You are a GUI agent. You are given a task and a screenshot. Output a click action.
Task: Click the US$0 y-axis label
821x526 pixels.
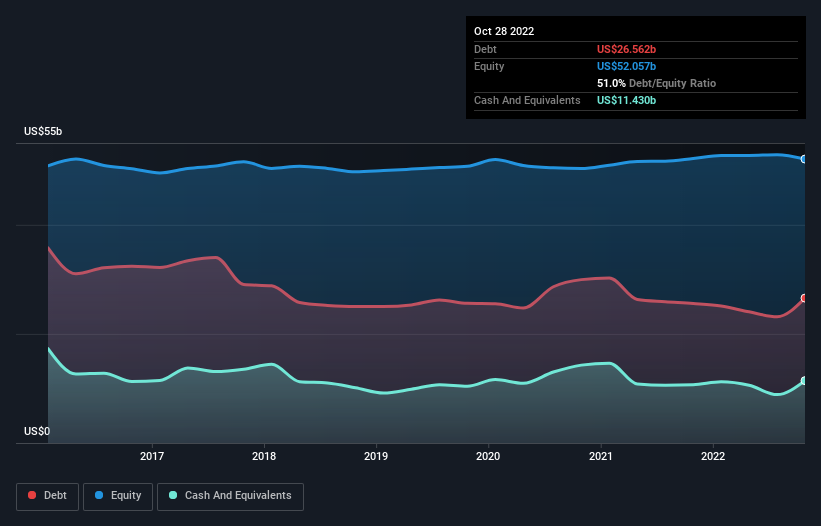click(x=37, y=431)
